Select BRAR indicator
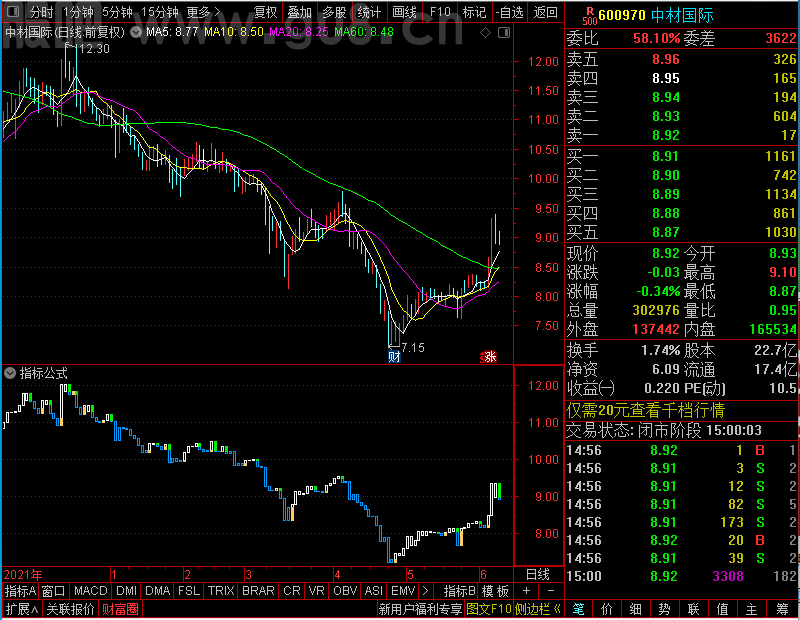 click(x=258, y=591)
